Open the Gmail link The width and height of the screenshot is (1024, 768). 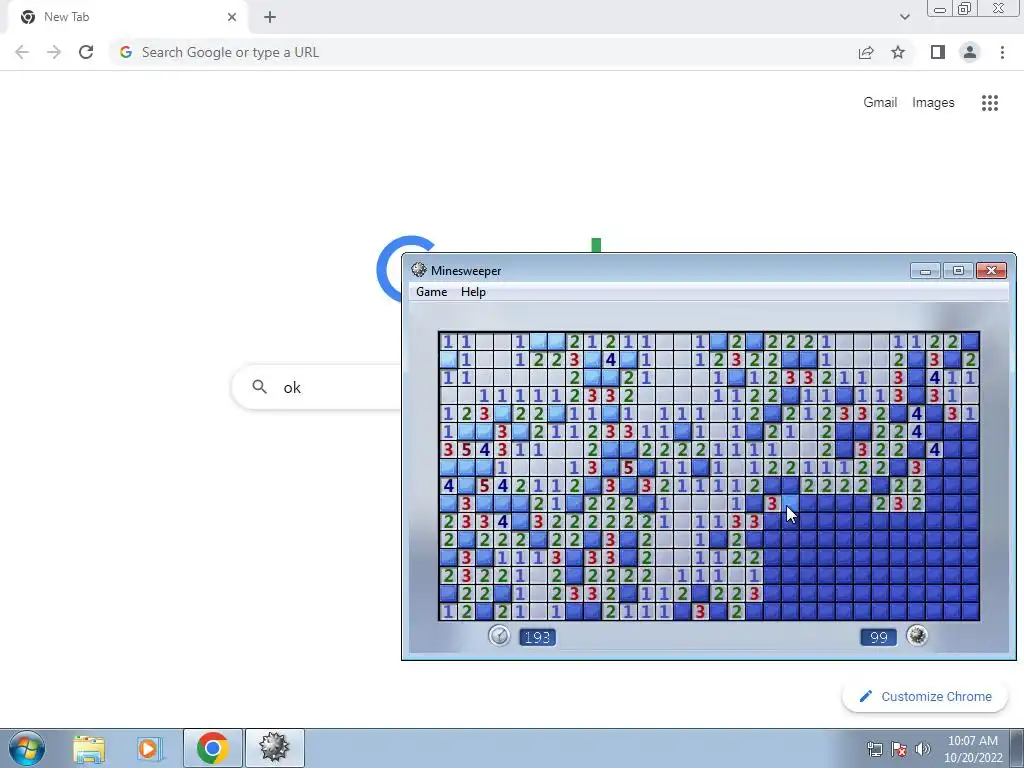click(x=880, y=103)
